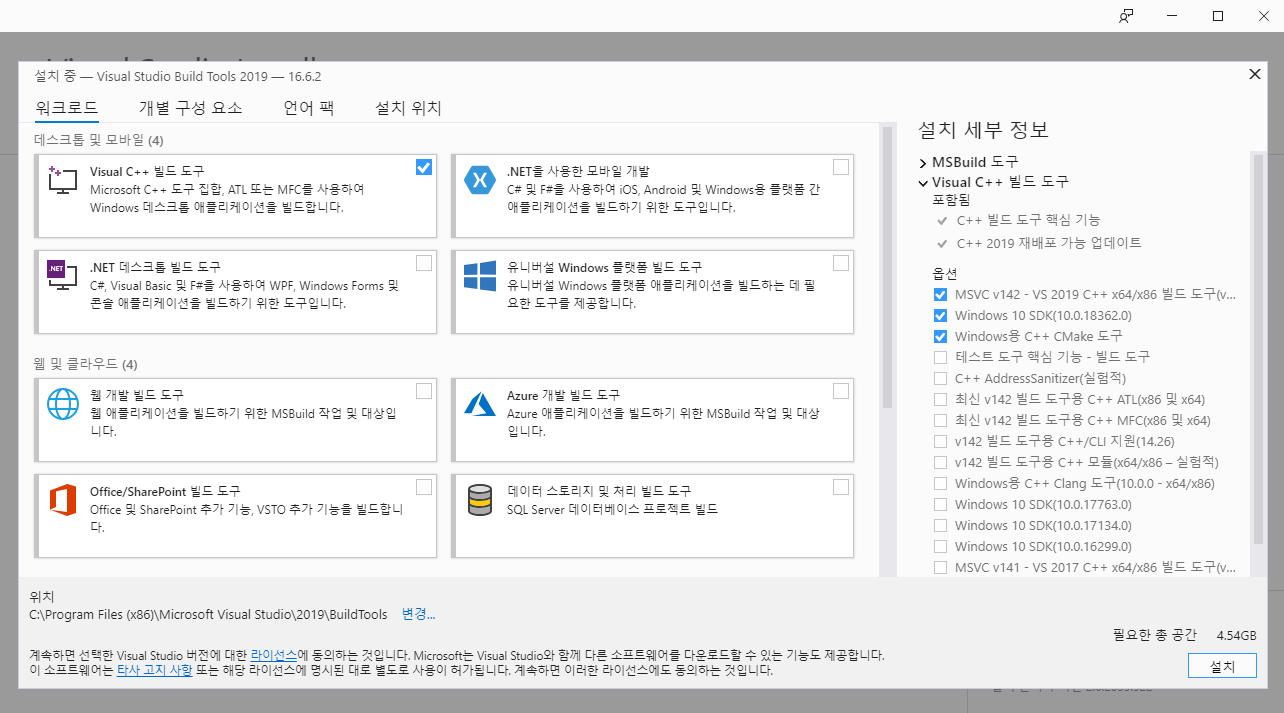The image size is (1284, 713).
Task: Check the Azure 개발 빌드 도구 workload
Action: click(x=841, y=391)
